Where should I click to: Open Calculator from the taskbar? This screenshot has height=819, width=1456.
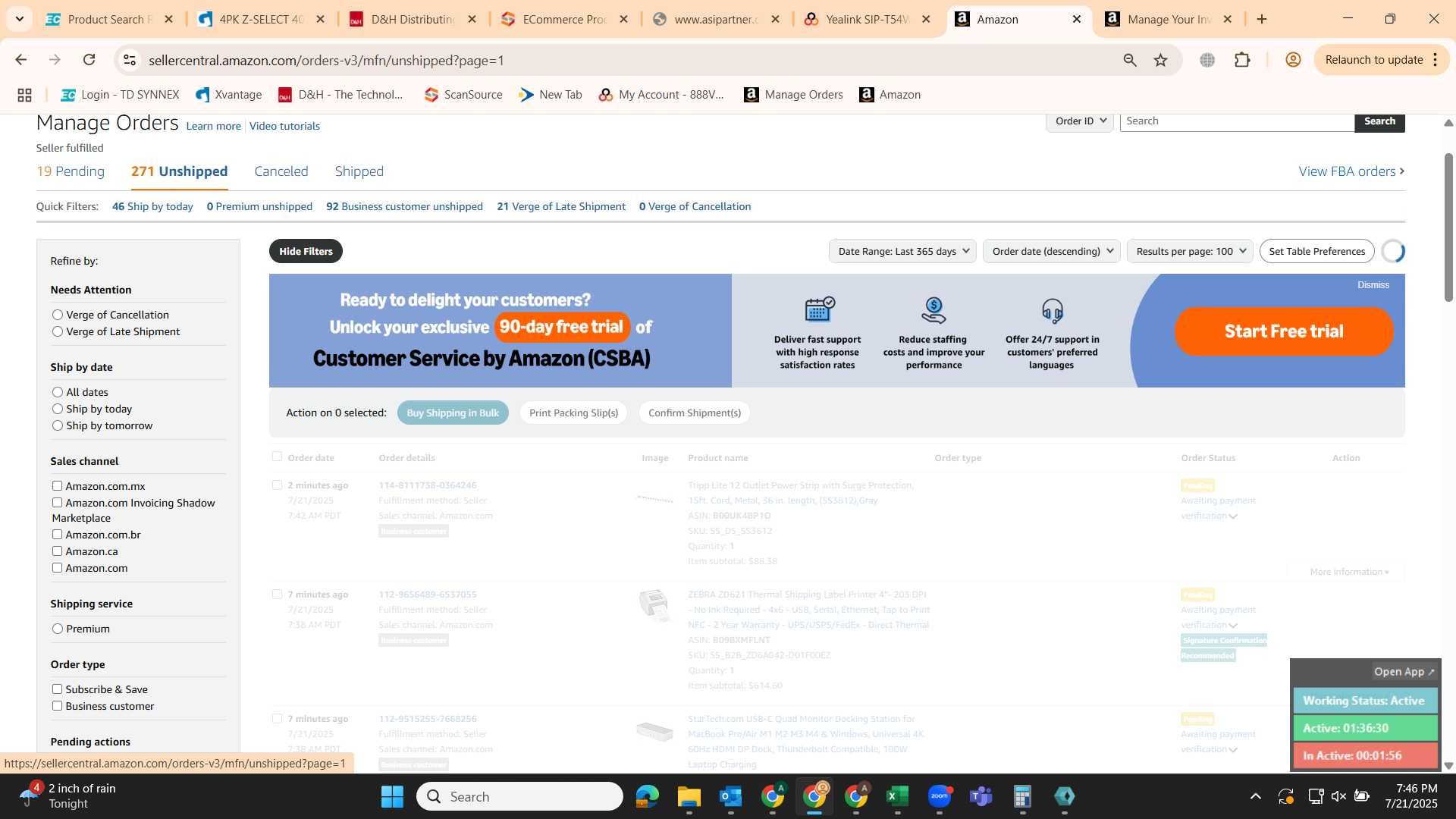coord(1023,796)
